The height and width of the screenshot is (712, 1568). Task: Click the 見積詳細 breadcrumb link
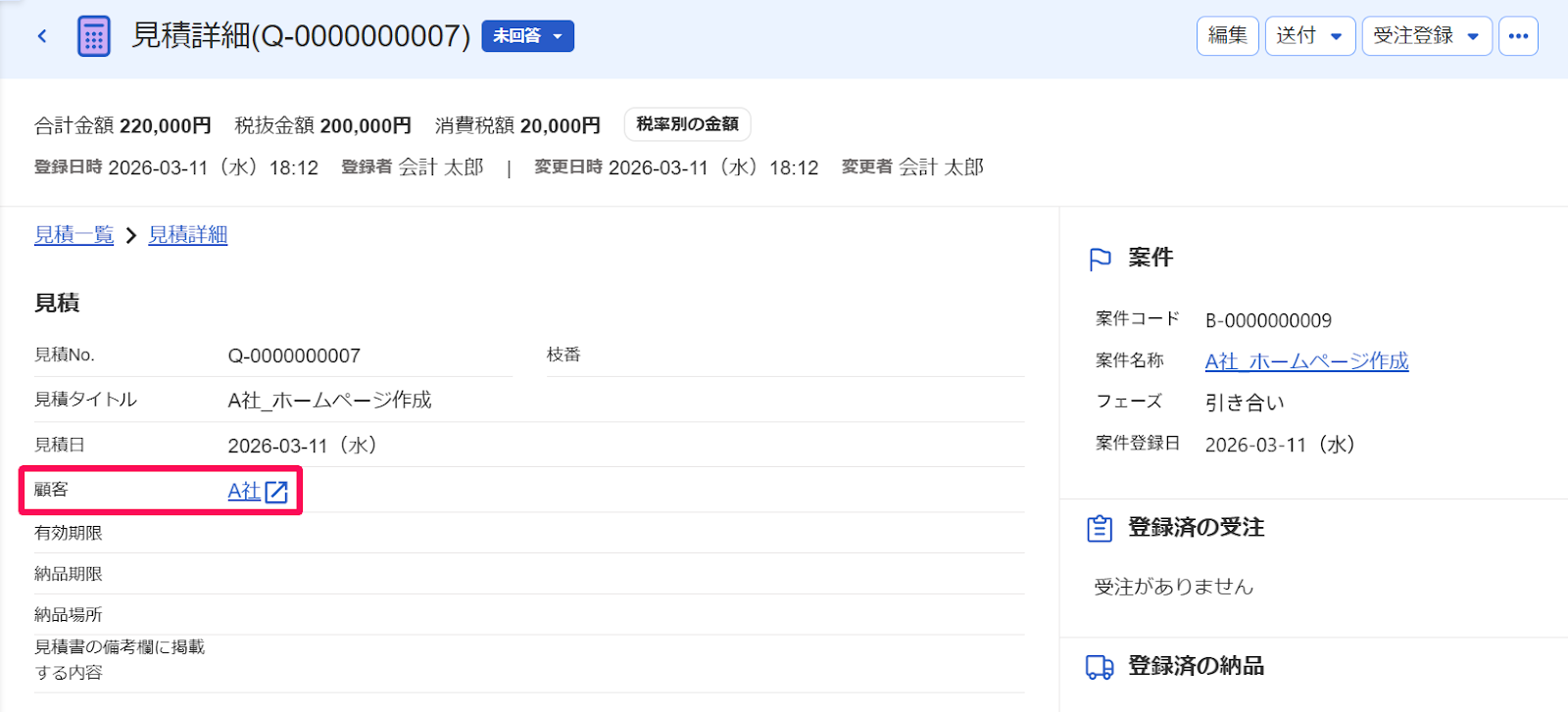click(x=188, y=235)
